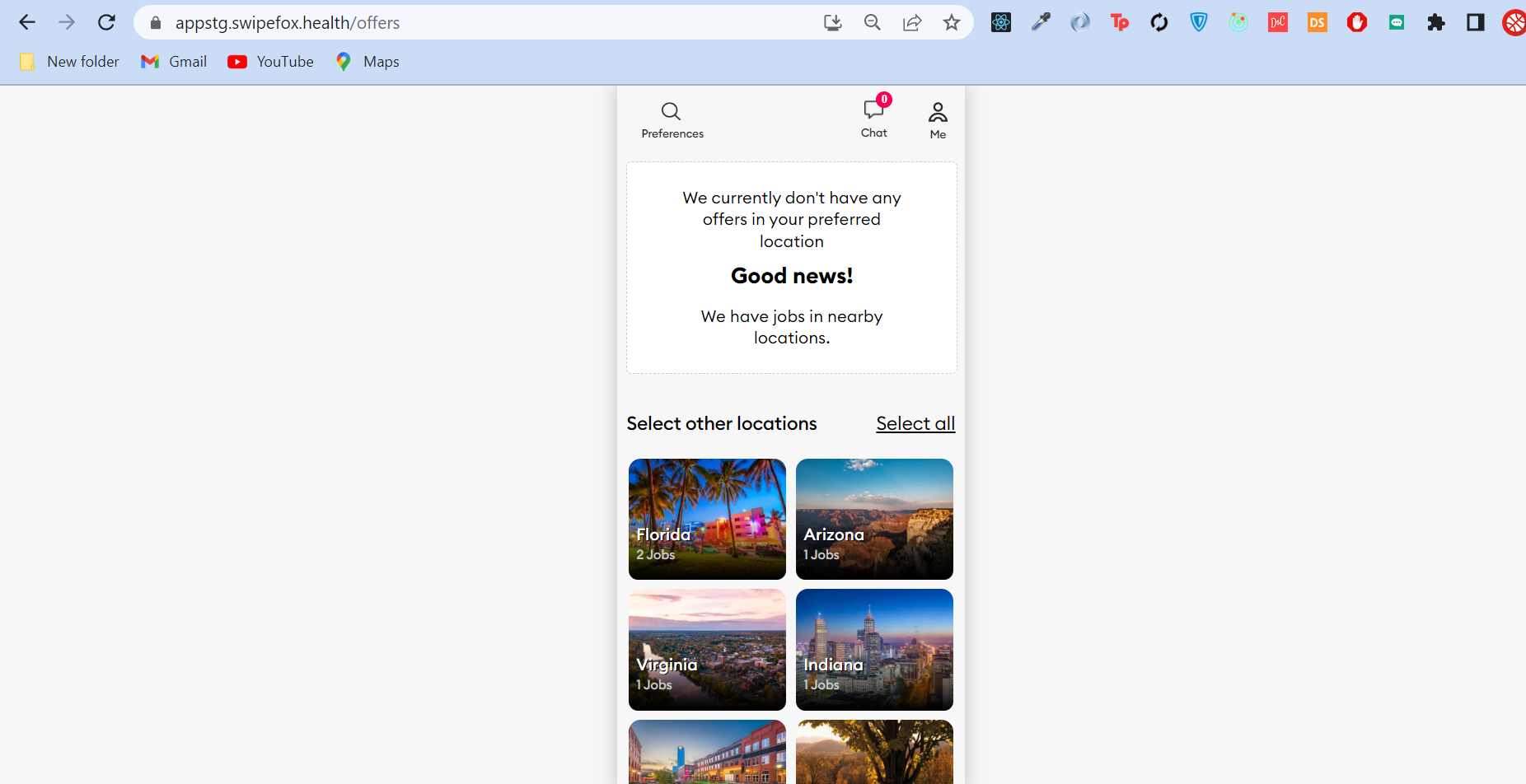Click the 'Good news!' heading
This screenshot has height=784, width=1526.
792,276
